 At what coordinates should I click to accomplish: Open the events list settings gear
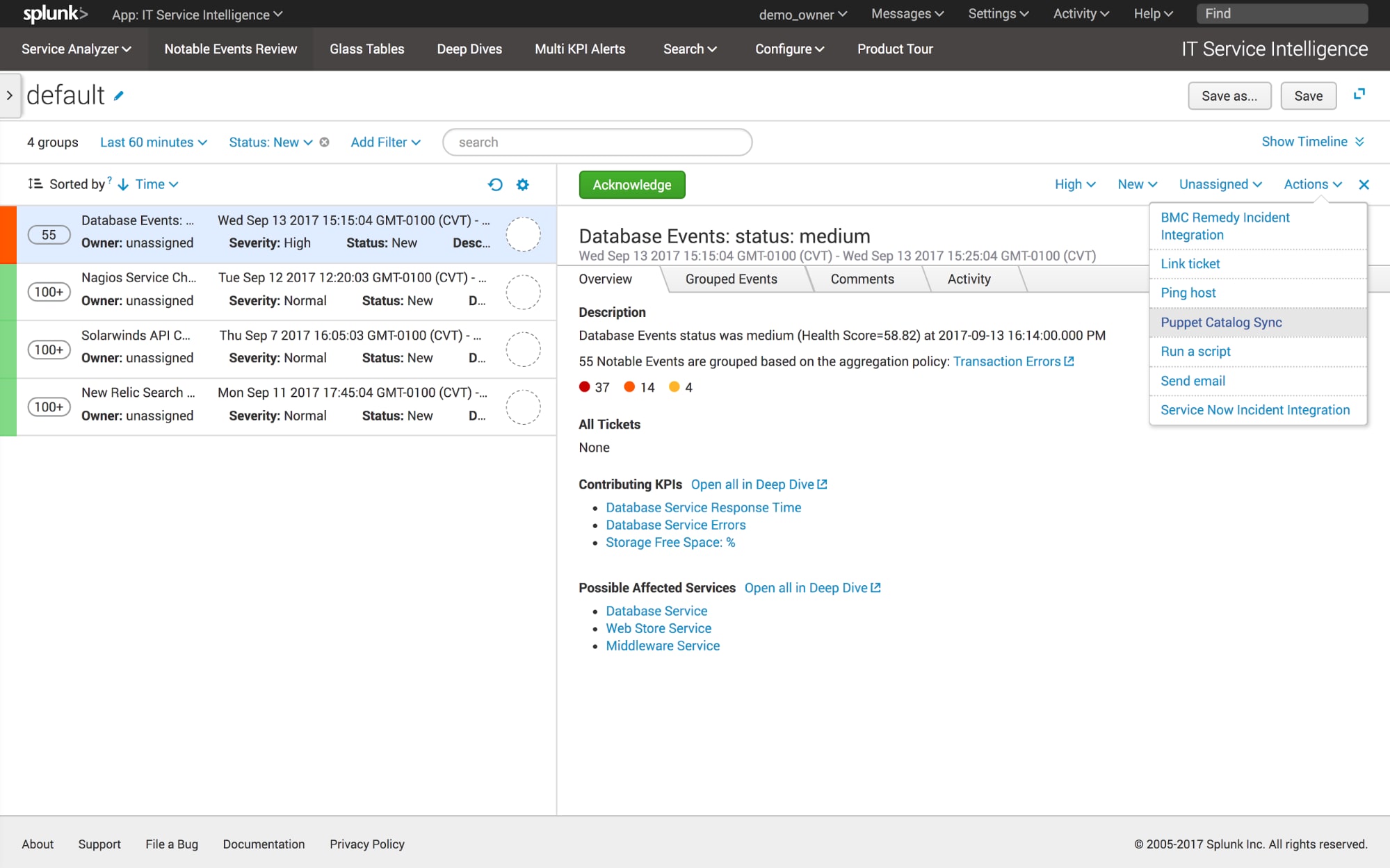coord(523,184)
